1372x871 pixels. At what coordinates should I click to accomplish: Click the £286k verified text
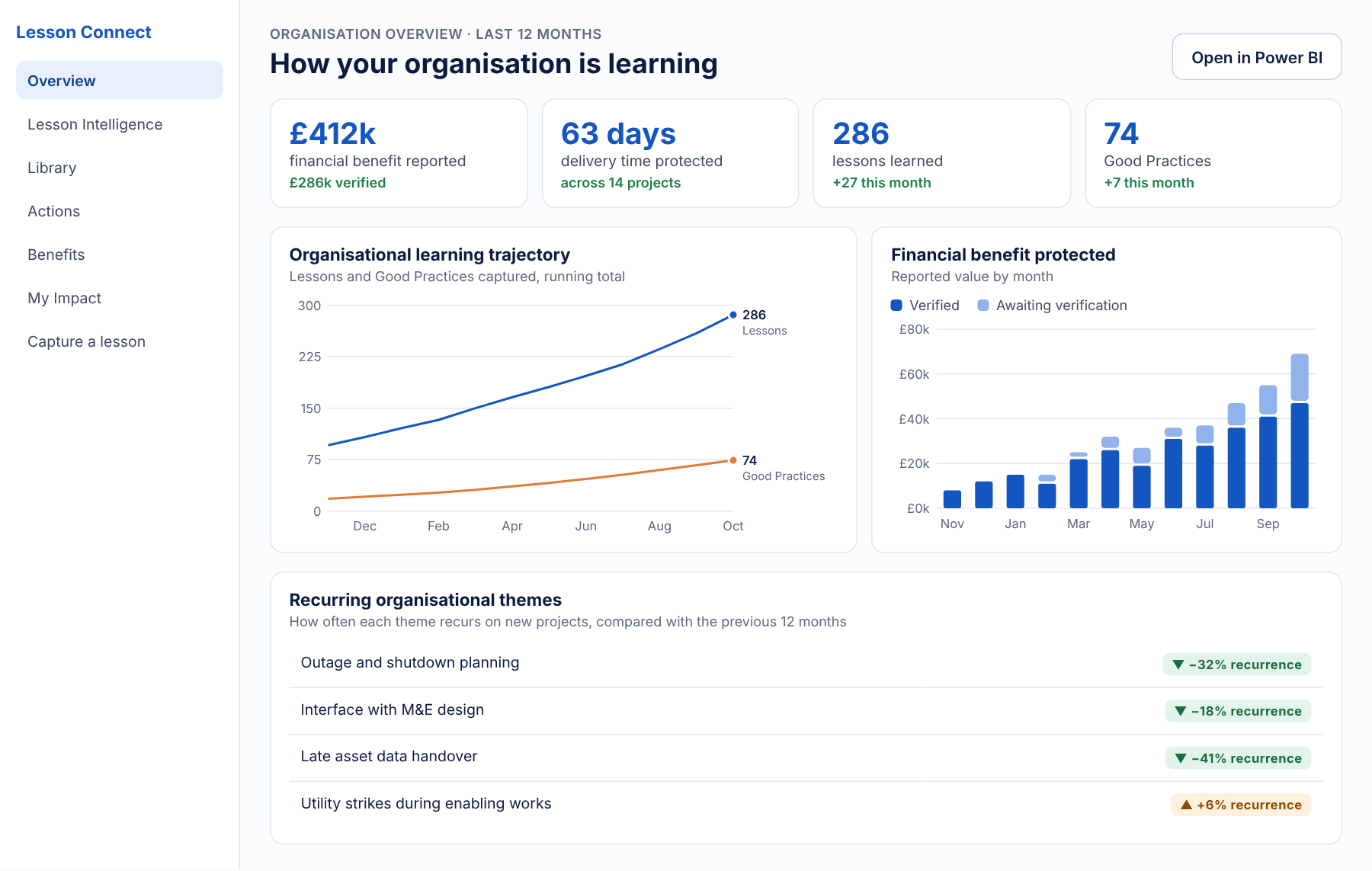point(338,183)
